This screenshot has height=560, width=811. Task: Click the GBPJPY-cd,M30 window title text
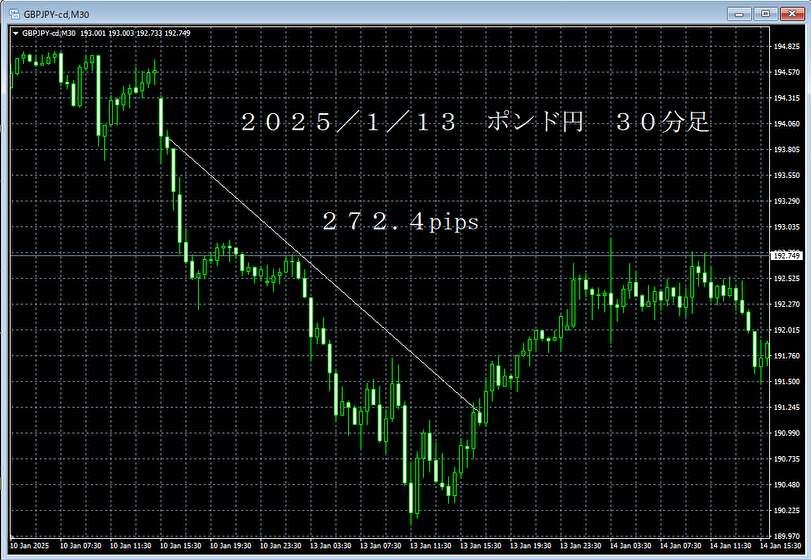[56, 14]
